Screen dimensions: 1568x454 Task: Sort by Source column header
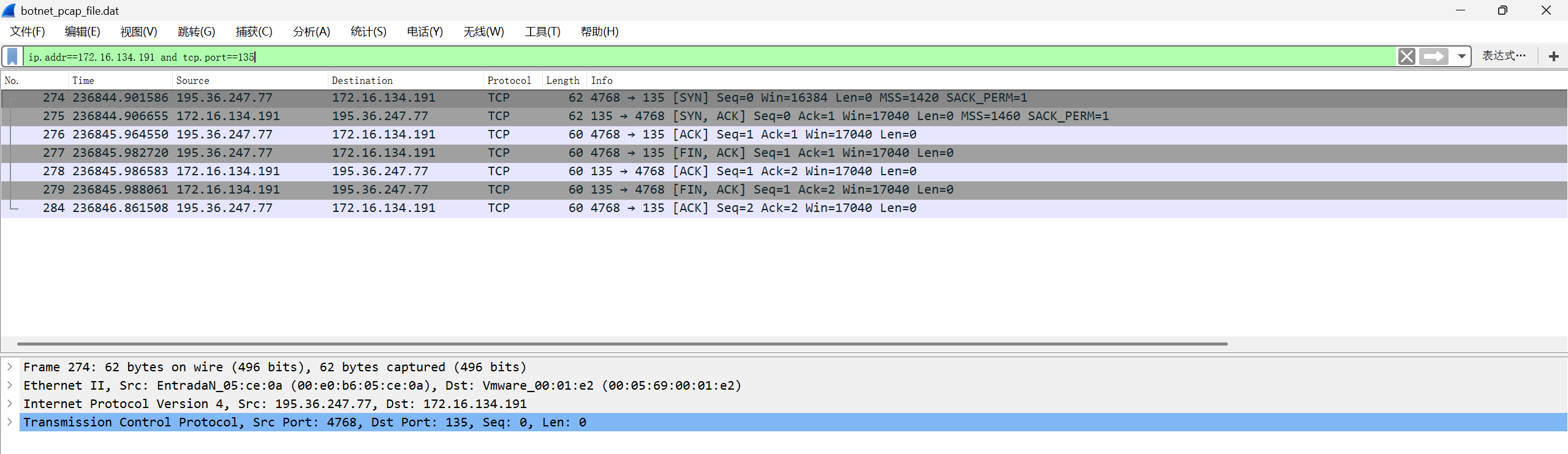pyautogui.click(x=250, y=80)
